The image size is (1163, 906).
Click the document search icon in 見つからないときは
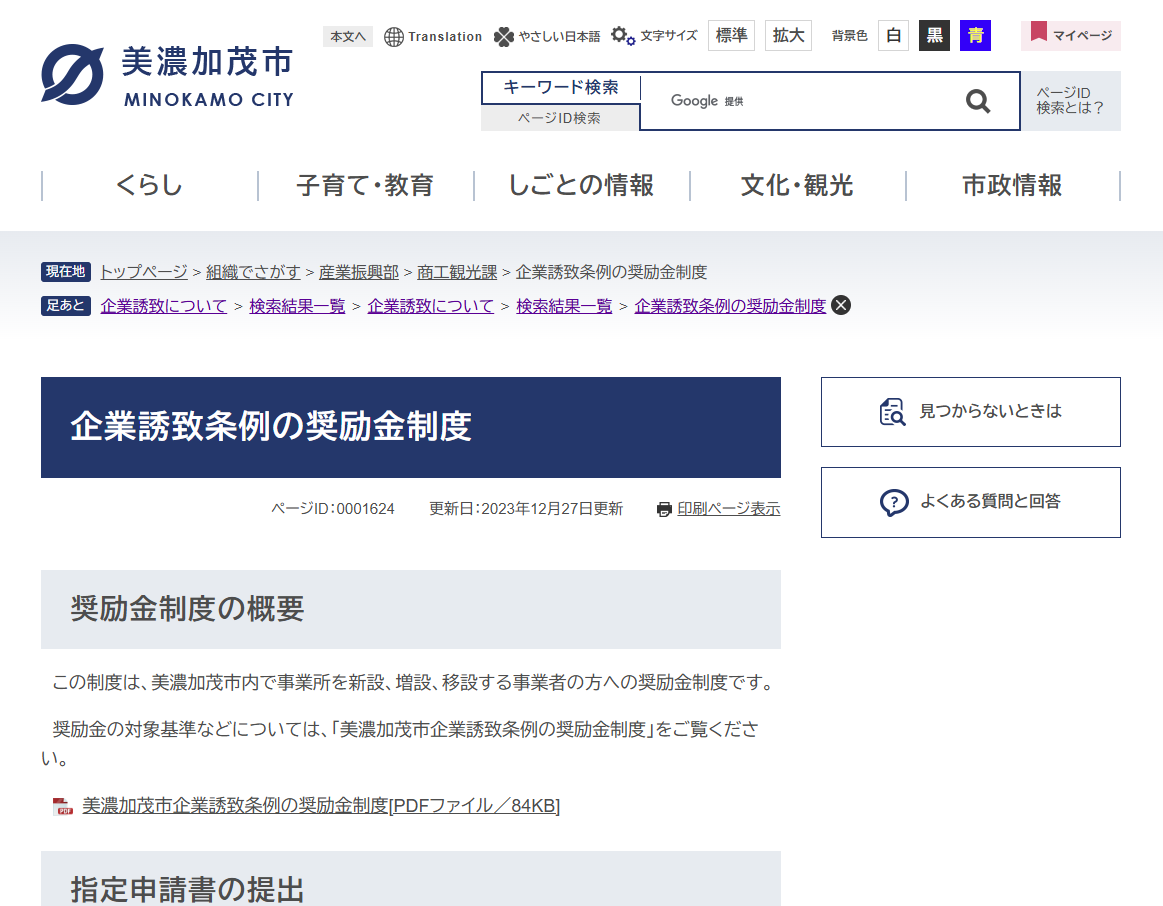(x=892, y=412)
